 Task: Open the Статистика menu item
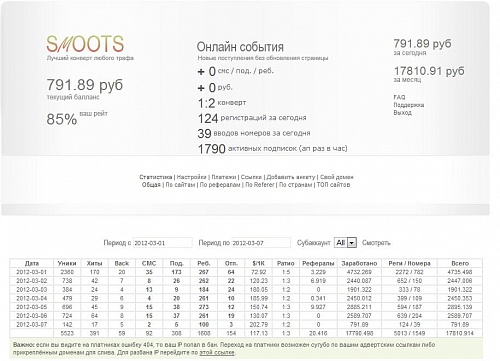[x=156, y=177]
